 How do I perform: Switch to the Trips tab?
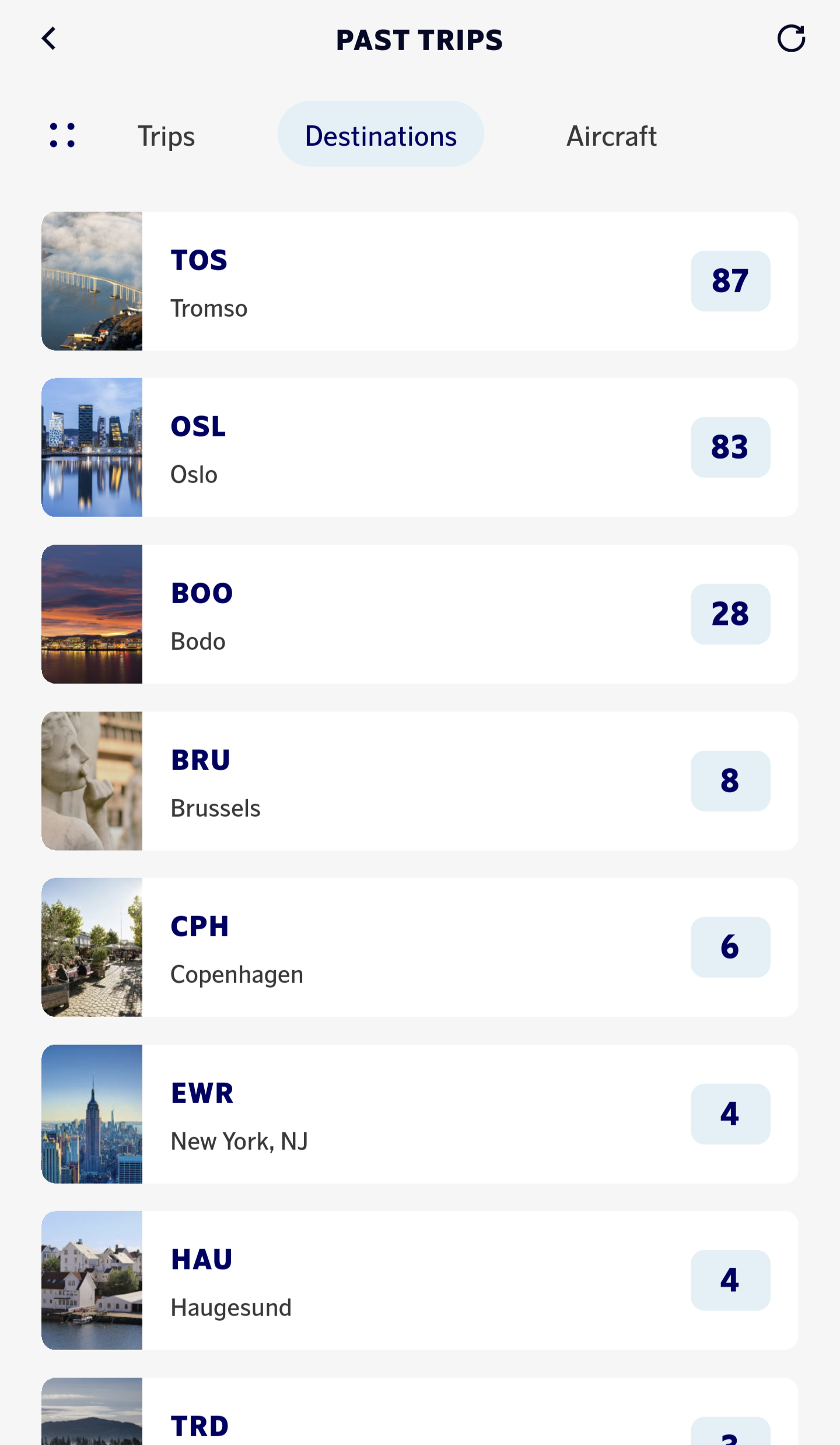pyautogui.click(x=166, y=136)
